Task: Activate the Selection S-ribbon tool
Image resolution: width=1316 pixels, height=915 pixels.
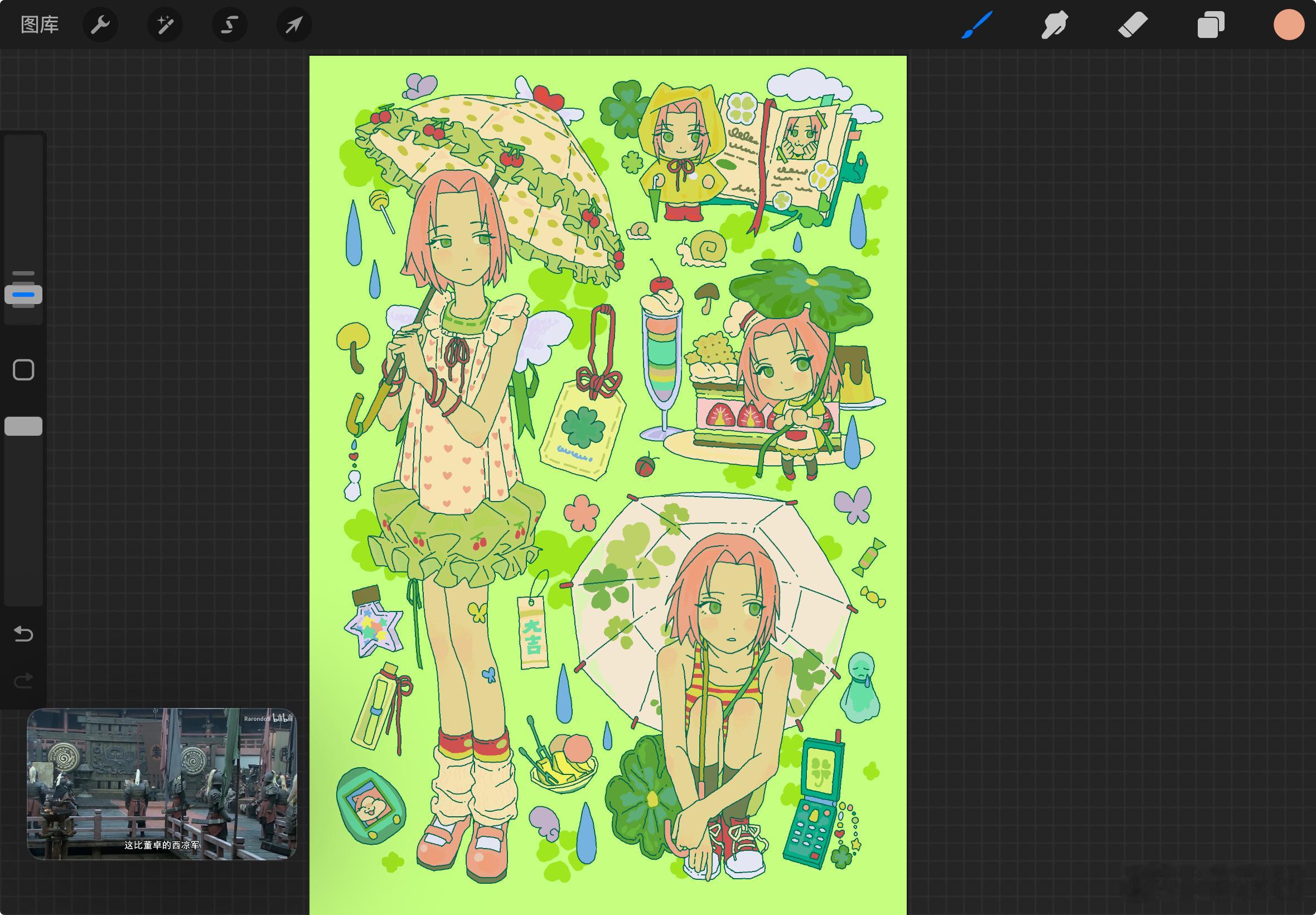Action: (x=230, y=25)
